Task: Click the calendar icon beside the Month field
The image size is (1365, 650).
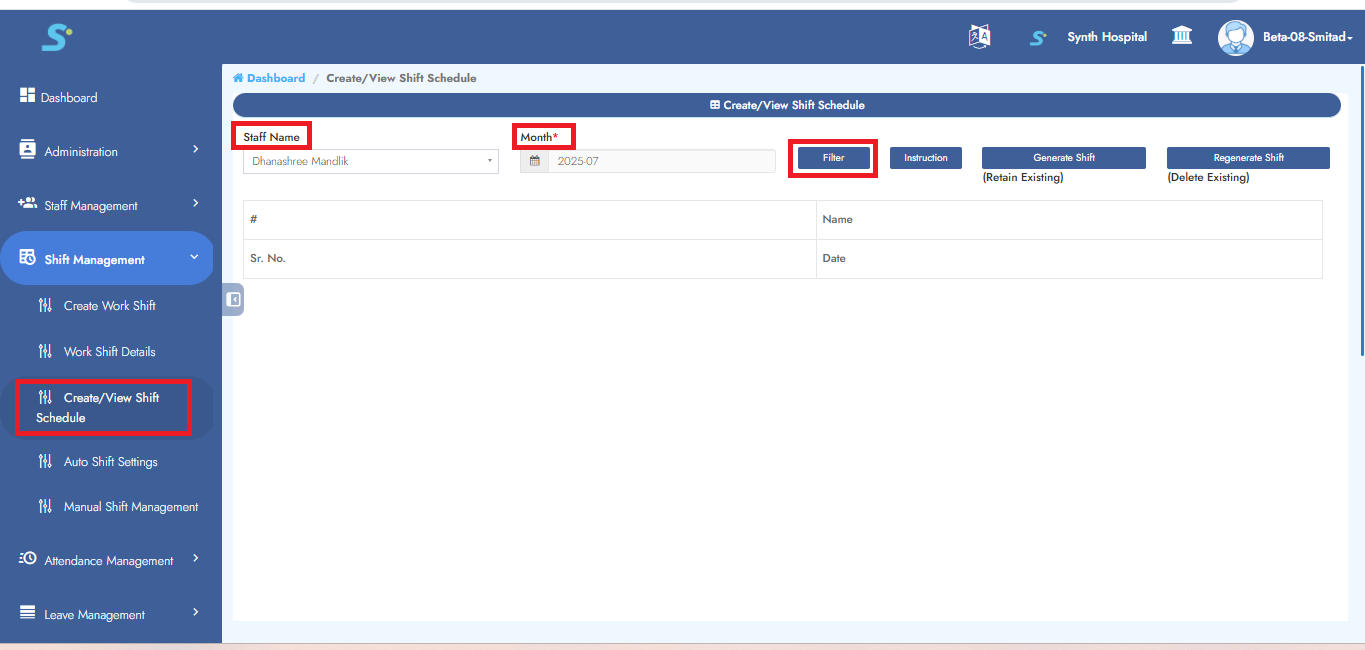Action: click(534, 160)
